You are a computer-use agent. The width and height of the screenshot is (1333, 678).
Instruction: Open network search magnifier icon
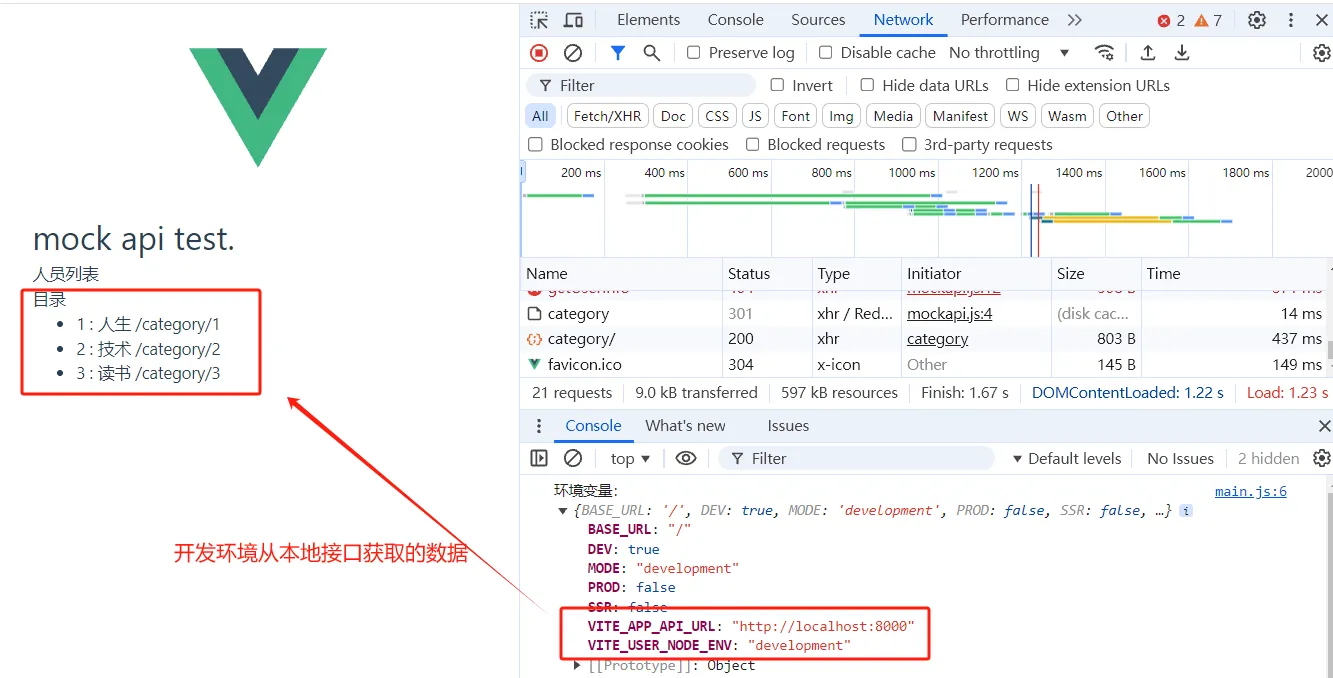pyautogui.click(x=652, y=53)
